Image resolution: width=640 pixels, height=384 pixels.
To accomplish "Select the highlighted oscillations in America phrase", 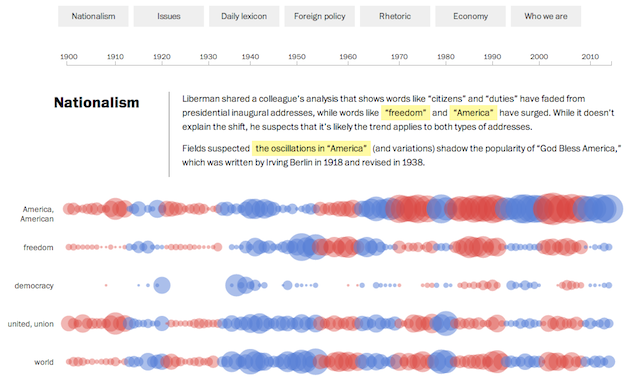I will click(311, 148).
